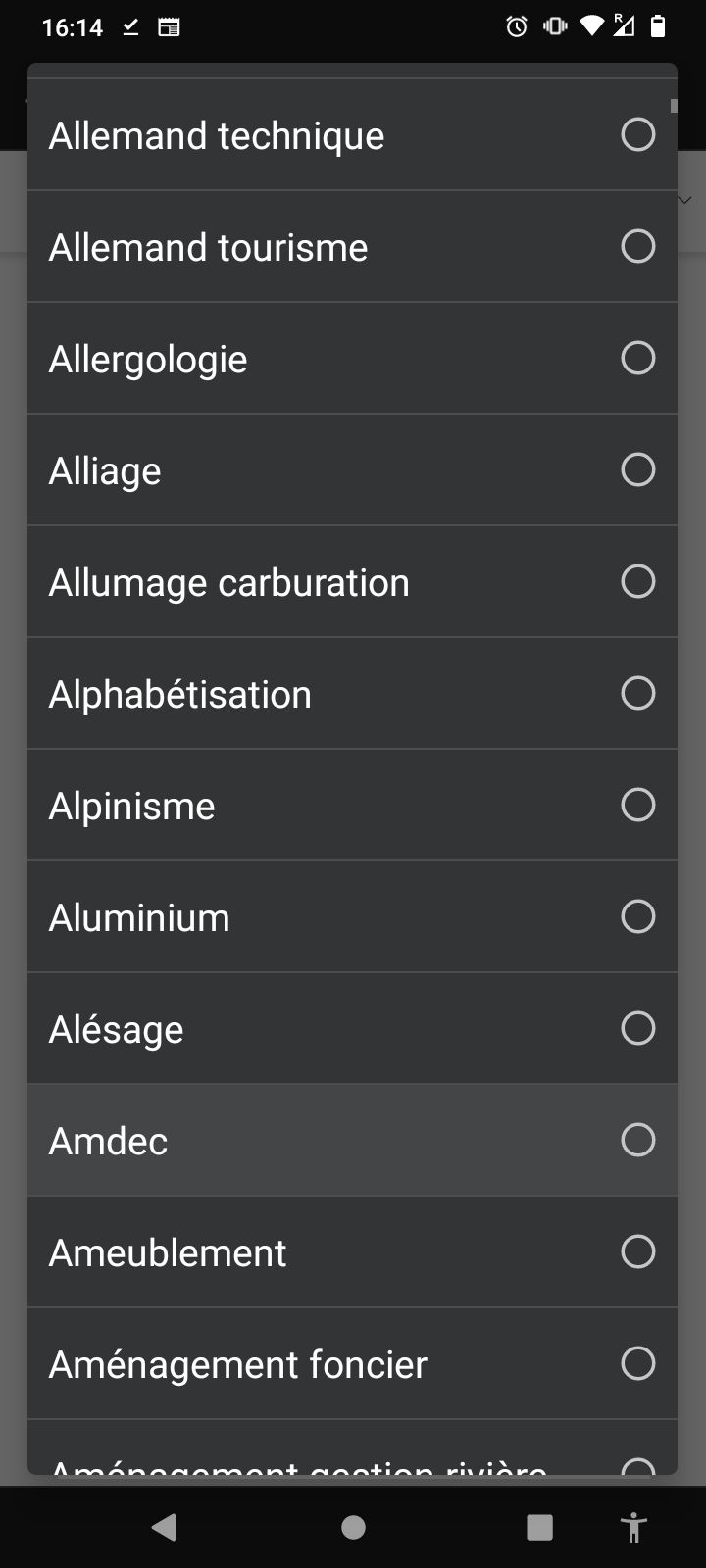This screenshot has width=706, height=1568.
Task: Choose Allemand tourisme radio option
Action: click(x=637, y=247)
